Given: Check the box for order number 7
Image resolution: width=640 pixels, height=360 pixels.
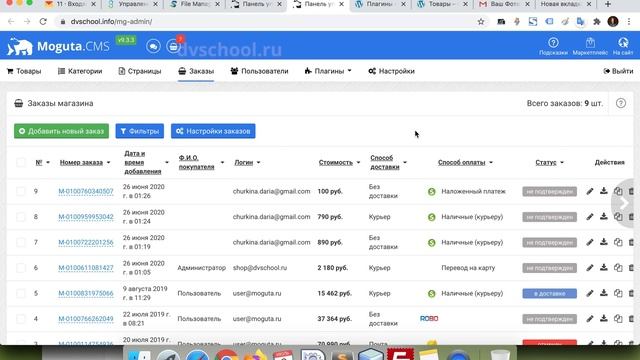Looking at the screenshot, I should [x=20, y=242].
